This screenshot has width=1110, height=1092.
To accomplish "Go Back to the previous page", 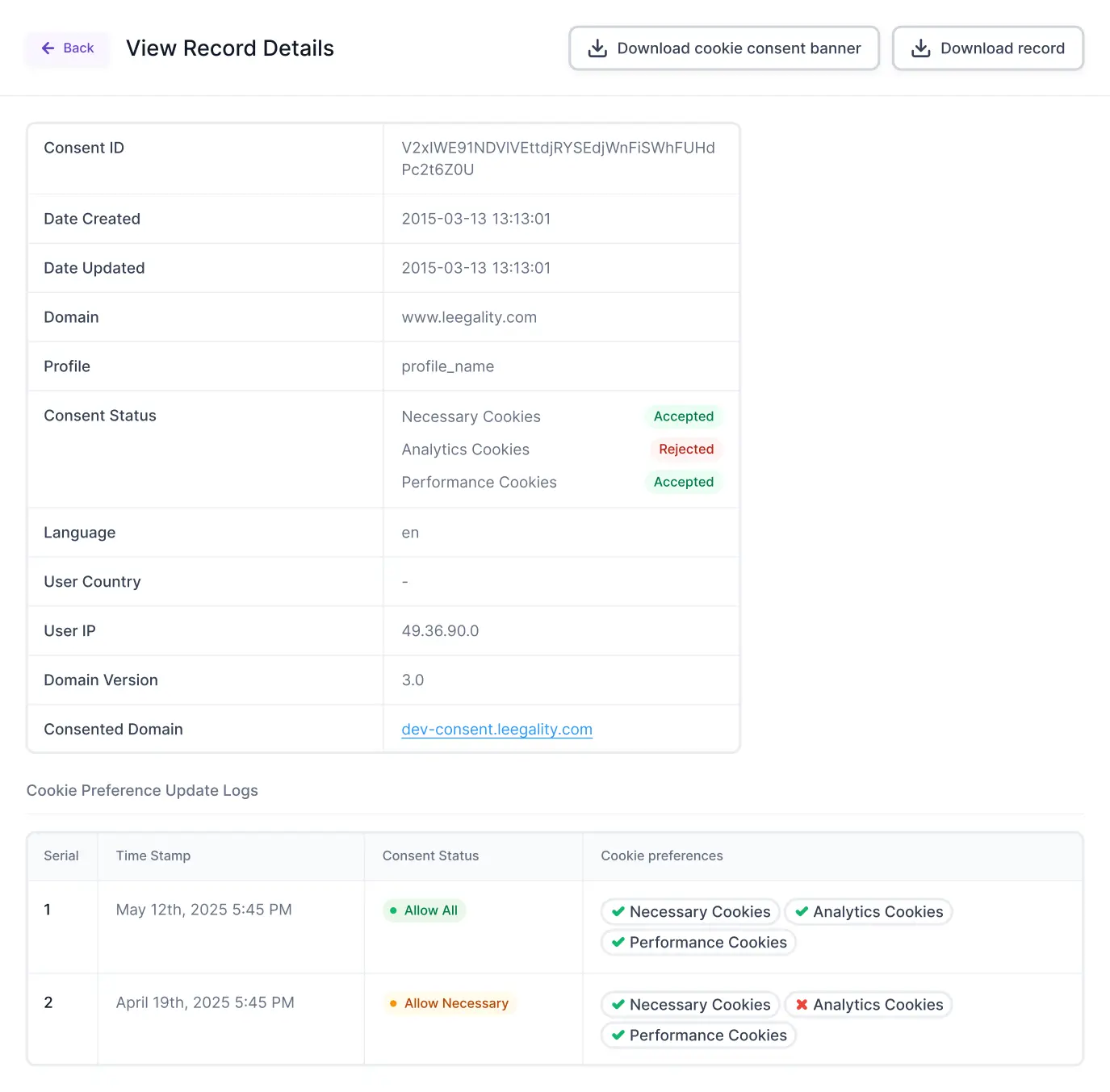I will click(x=67, y=48).
